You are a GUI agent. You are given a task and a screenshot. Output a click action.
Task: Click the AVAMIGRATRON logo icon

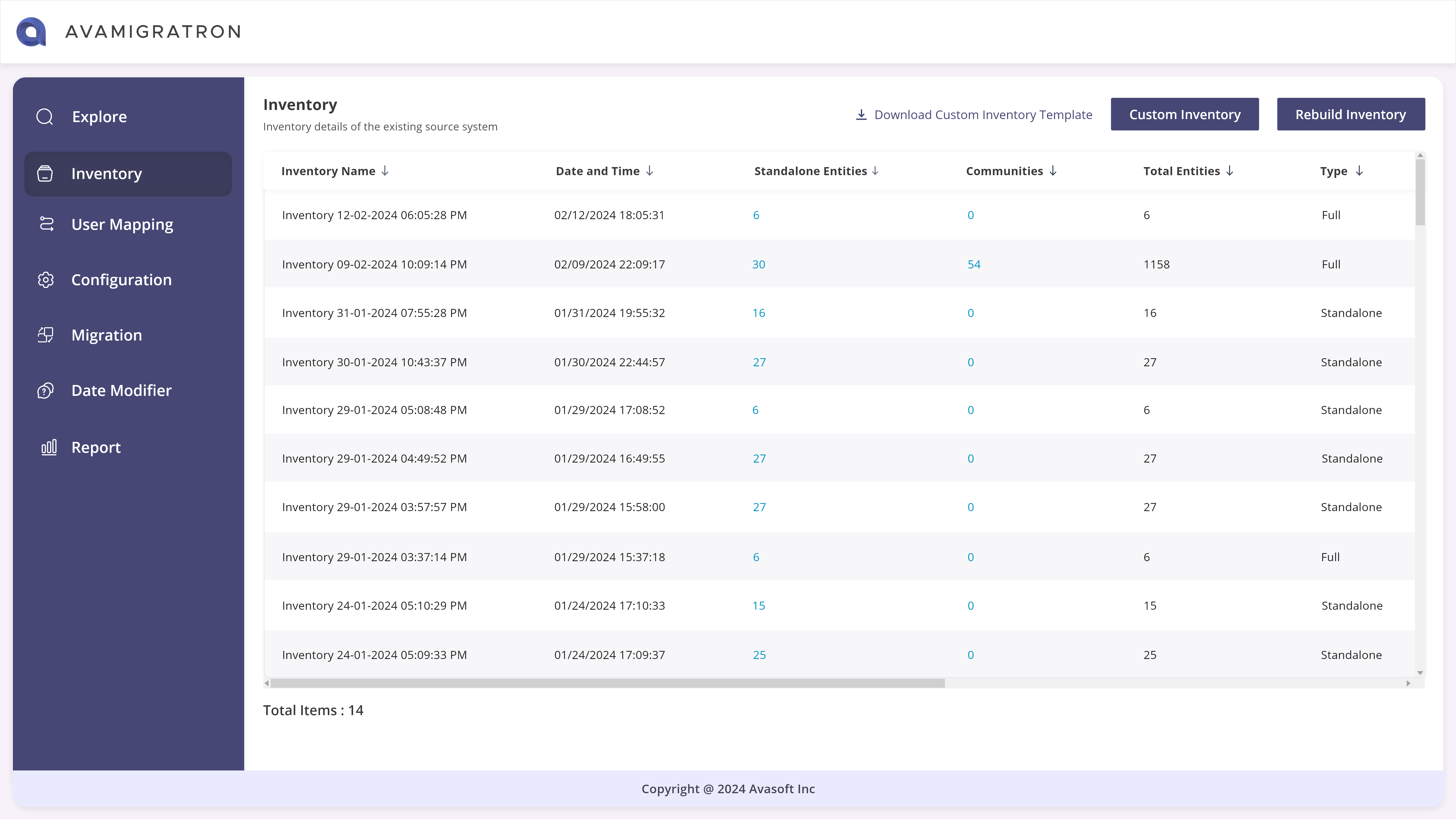coord(31,32)
